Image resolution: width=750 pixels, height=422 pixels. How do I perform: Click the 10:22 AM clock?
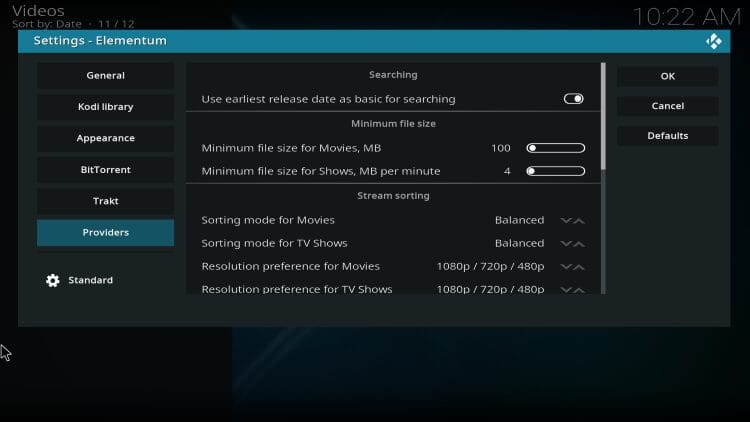pos(687,17)
